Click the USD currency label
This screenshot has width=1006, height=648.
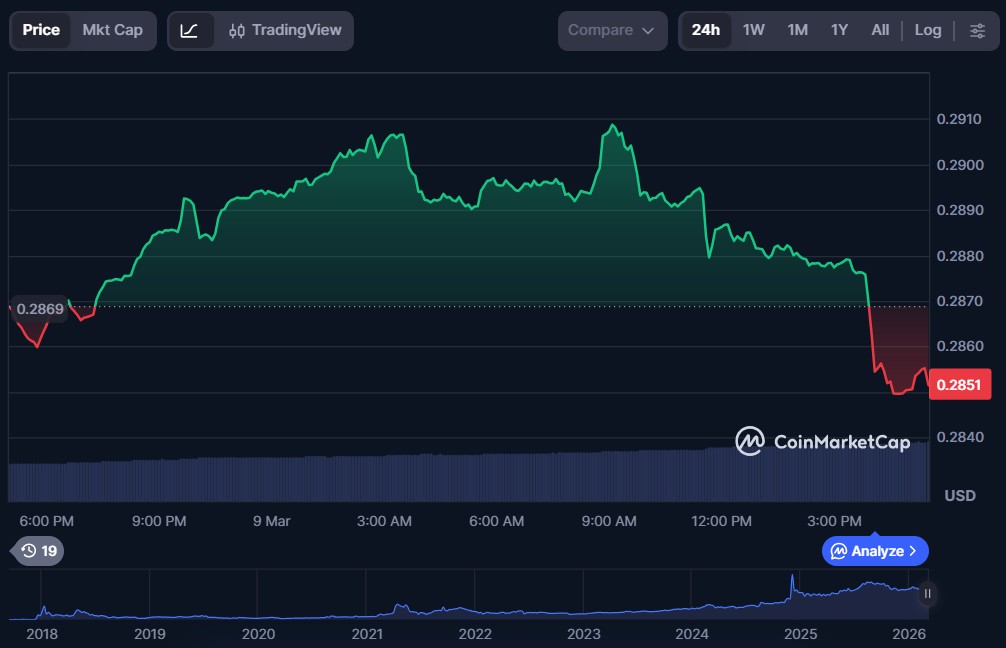pos(960,496)
